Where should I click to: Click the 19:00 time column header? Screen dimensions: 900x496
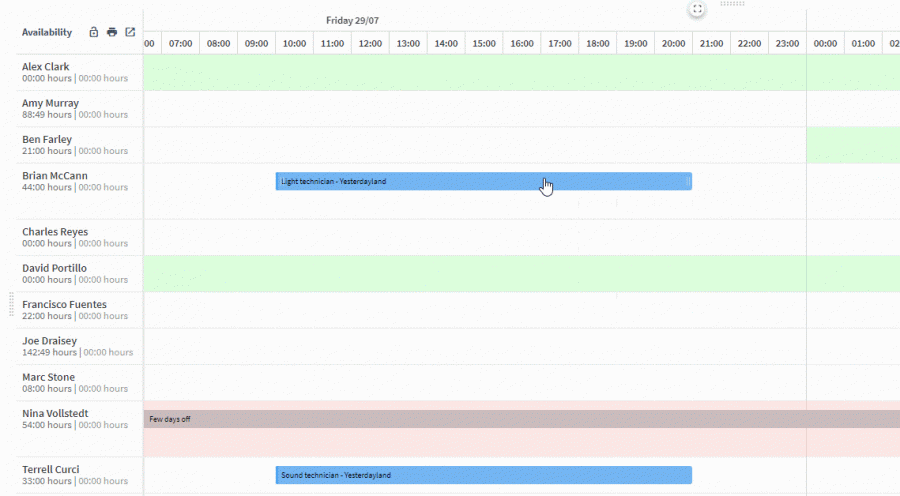[x=635, y=44]
